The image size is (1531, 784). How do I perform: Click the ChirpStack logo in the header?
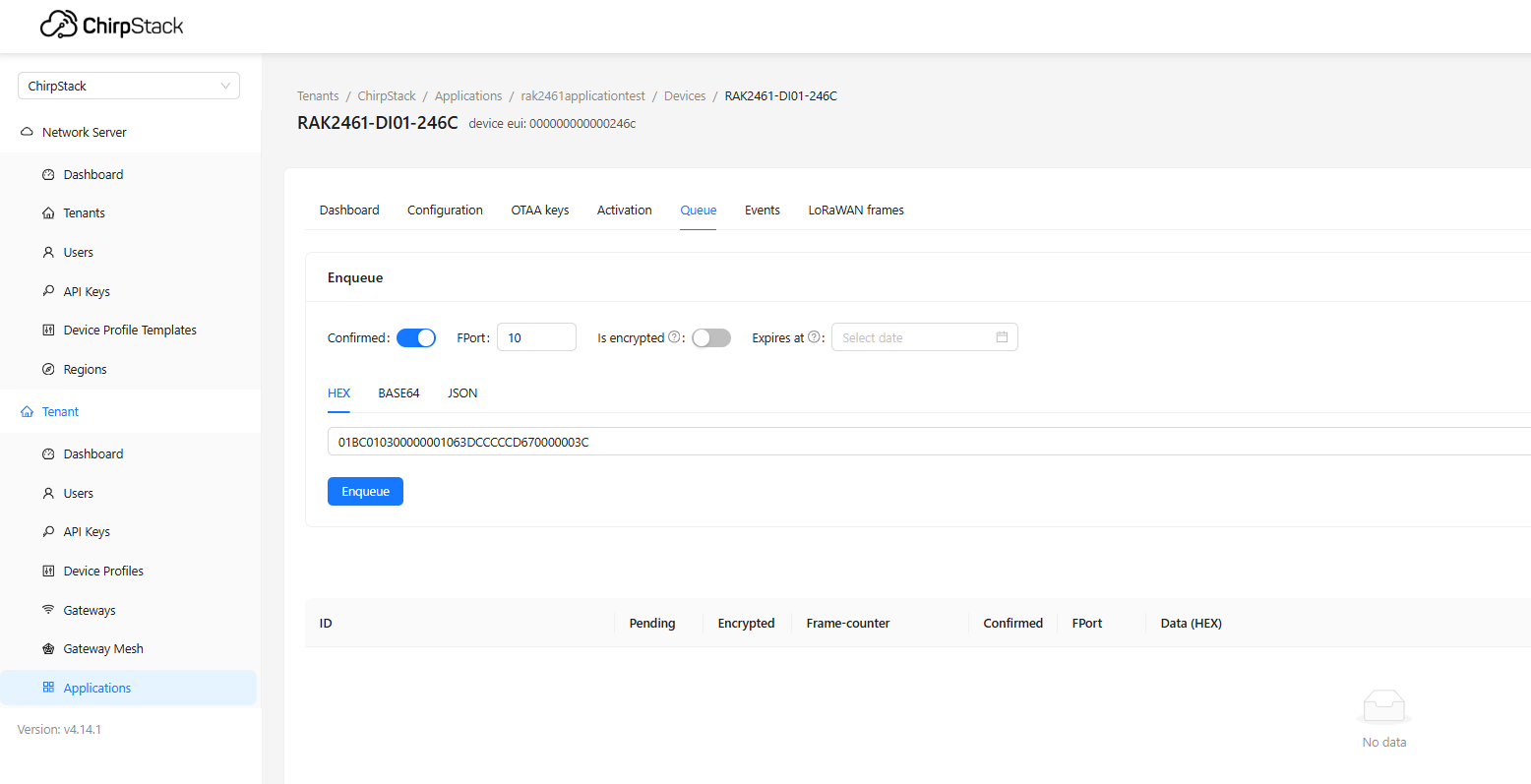111,24
